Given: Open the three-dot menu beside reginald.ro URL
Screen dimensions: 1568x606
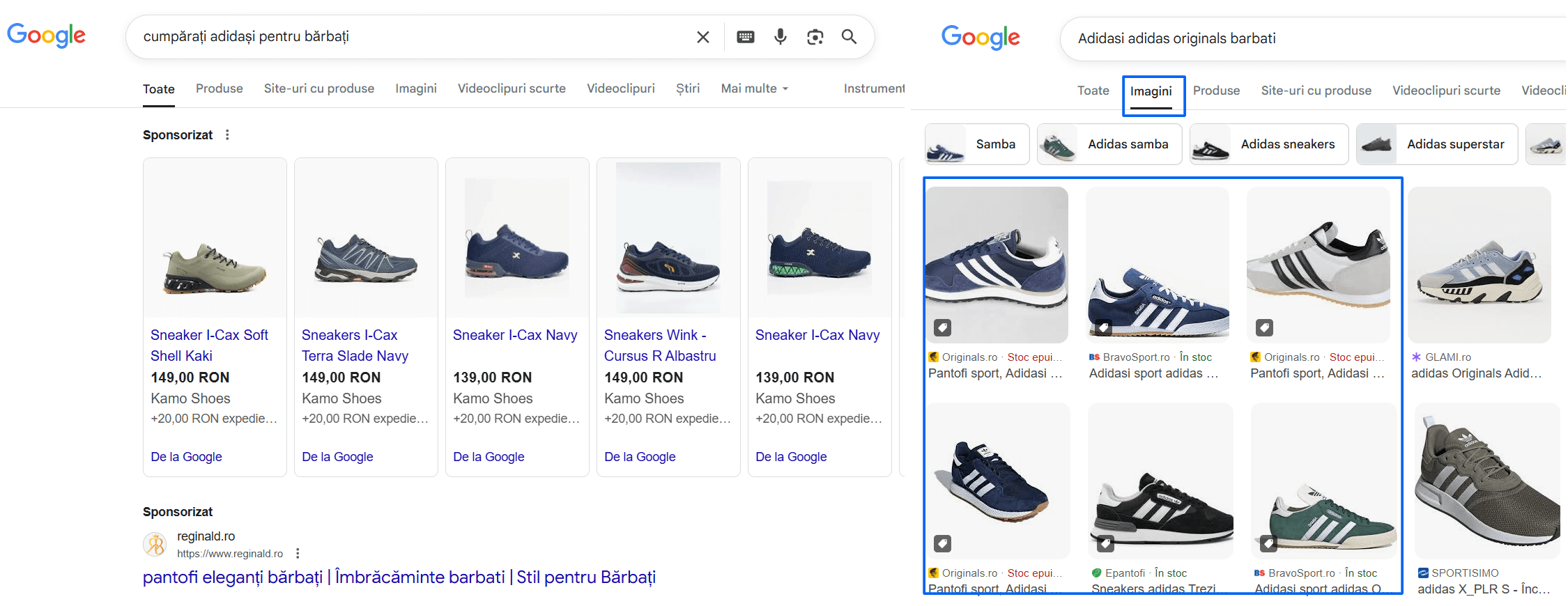Looking at the screenshot, I should click(x=298, y=553).
